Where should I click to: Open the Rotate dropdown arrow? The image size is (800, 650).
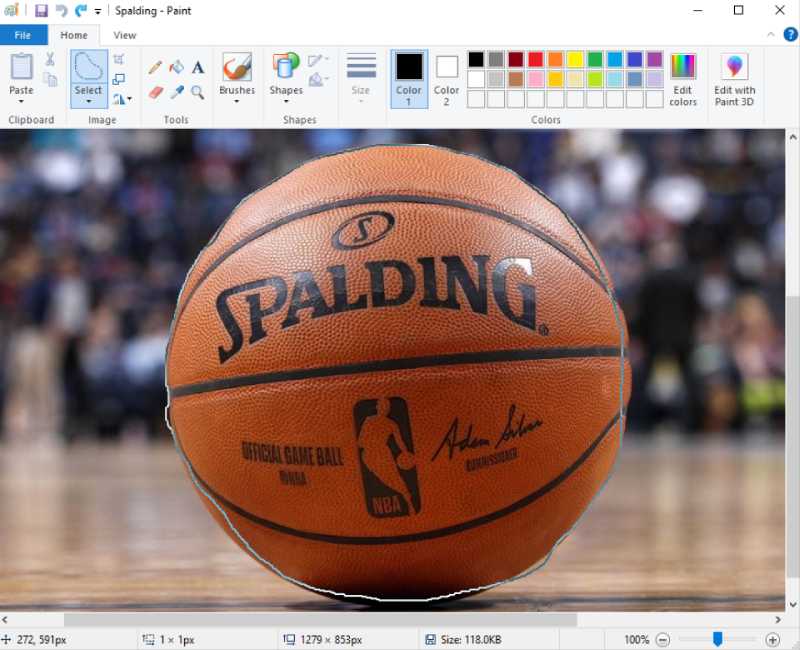[x=130, y=99]
